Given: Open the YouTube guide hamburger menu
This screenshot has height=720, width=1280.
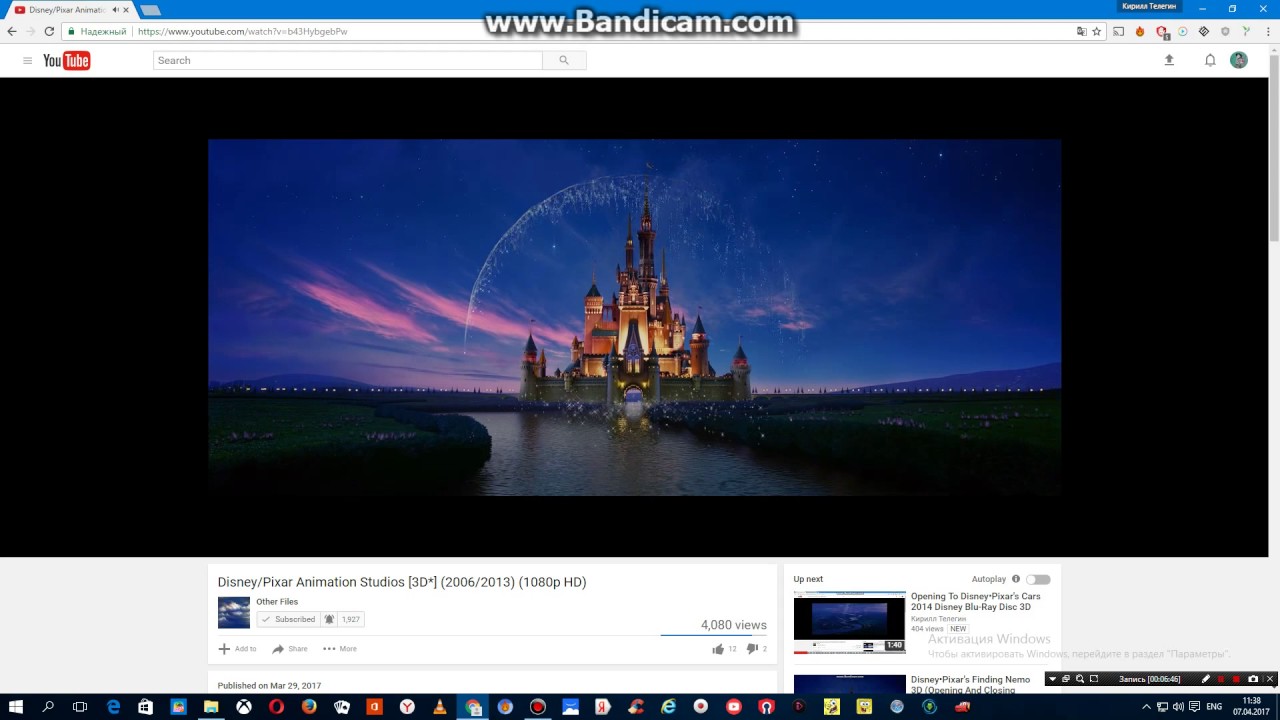Looking at the screenshot, I should (x=27, y=61).
